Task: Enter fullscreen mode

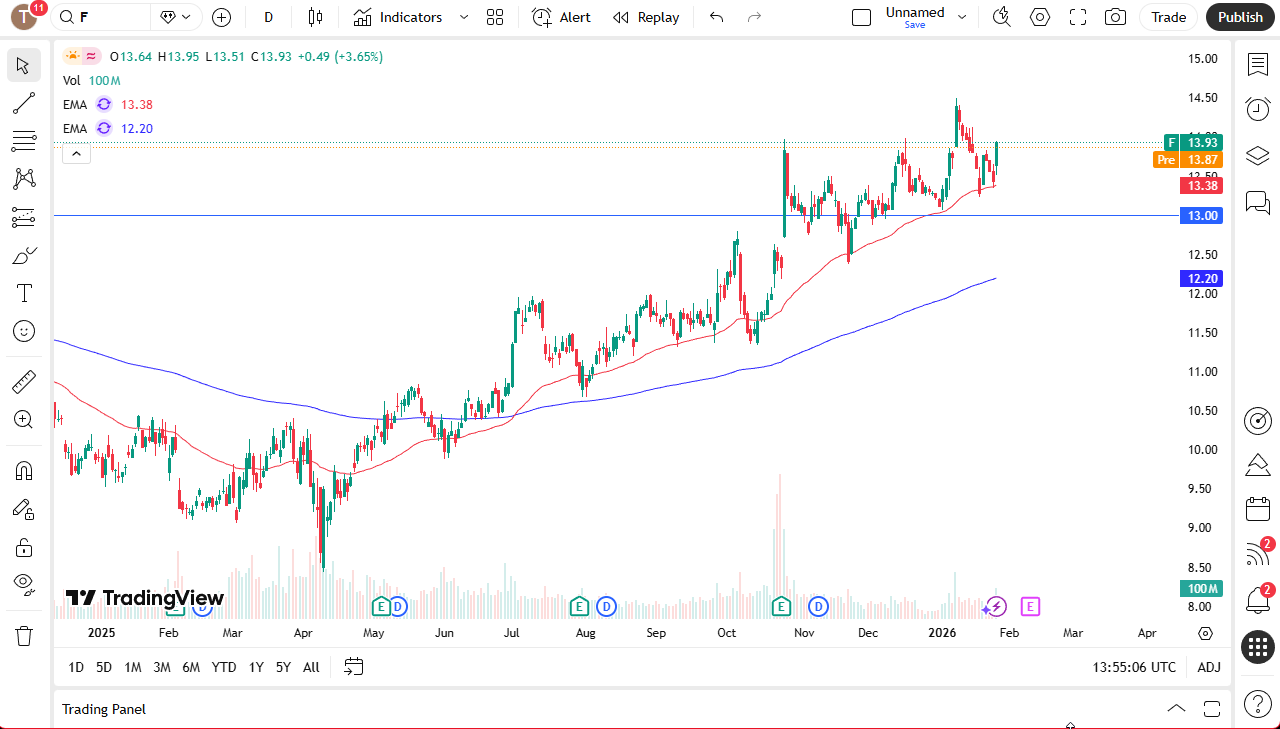Action: tap(1078, 17)
